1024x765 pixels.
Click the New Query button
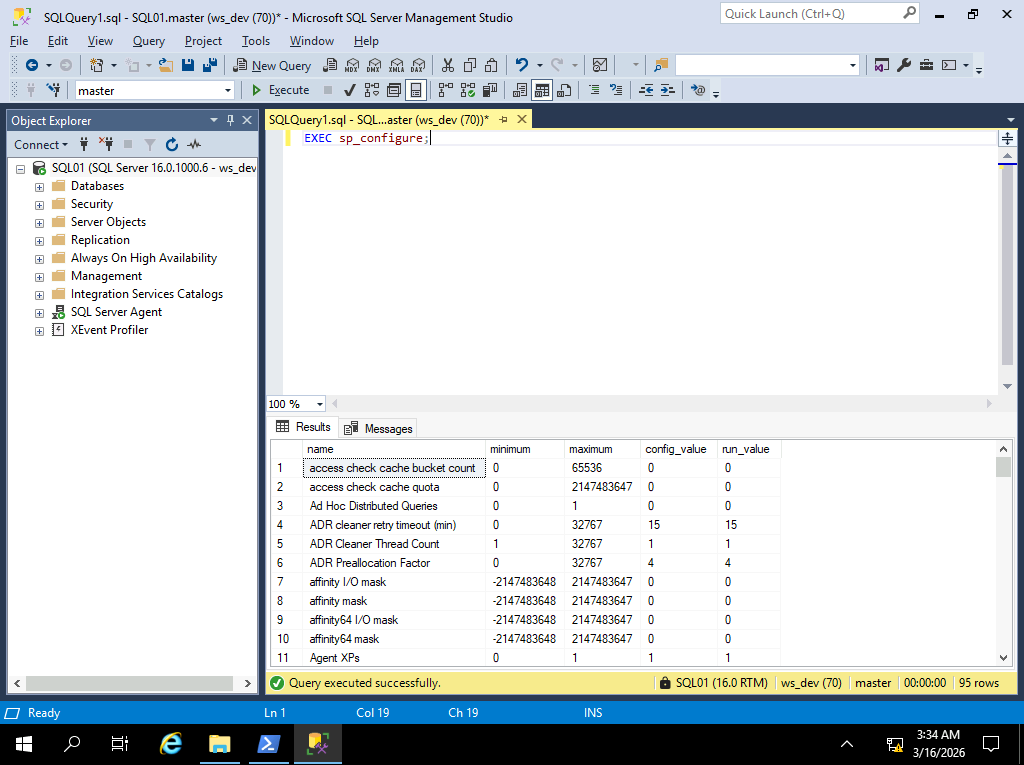(272, 65)
